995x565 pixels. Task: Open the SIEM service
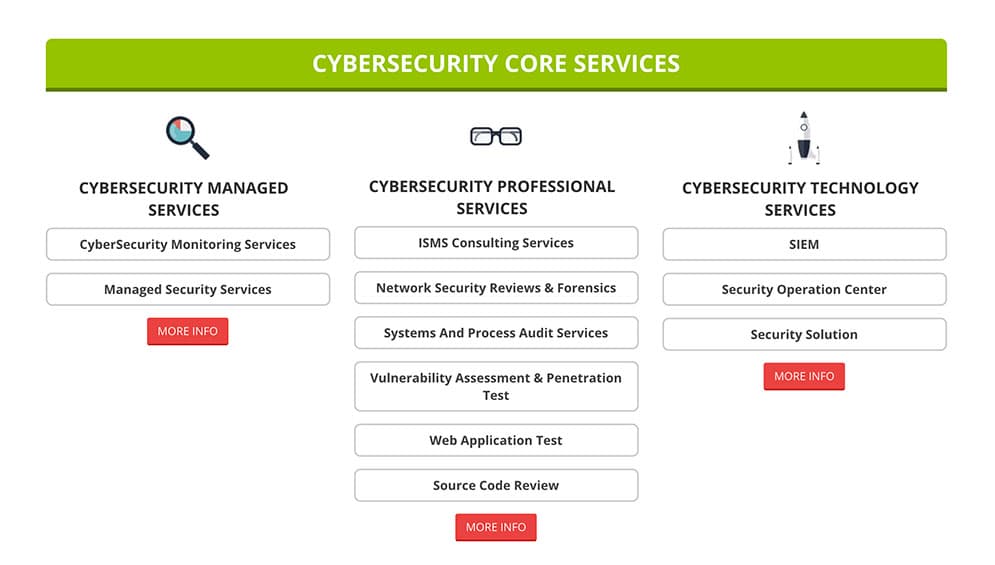click(805, 244)
